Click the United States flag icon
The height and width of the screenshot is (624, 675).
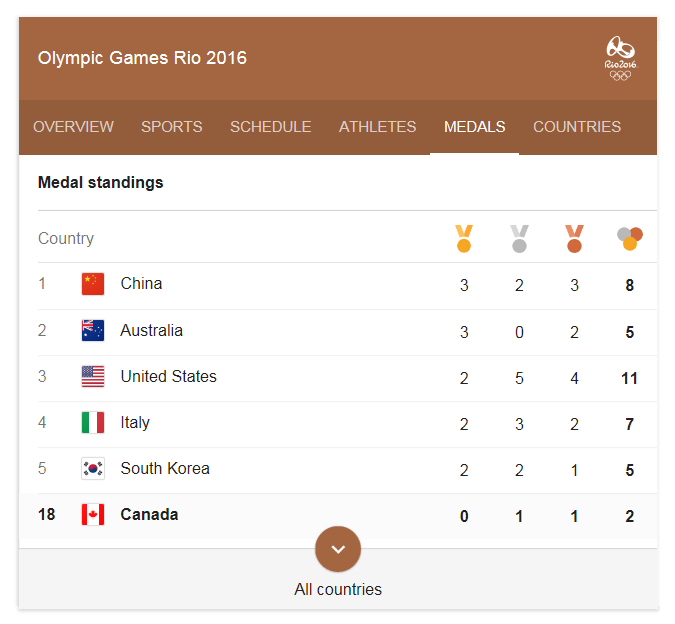[93, 377]
